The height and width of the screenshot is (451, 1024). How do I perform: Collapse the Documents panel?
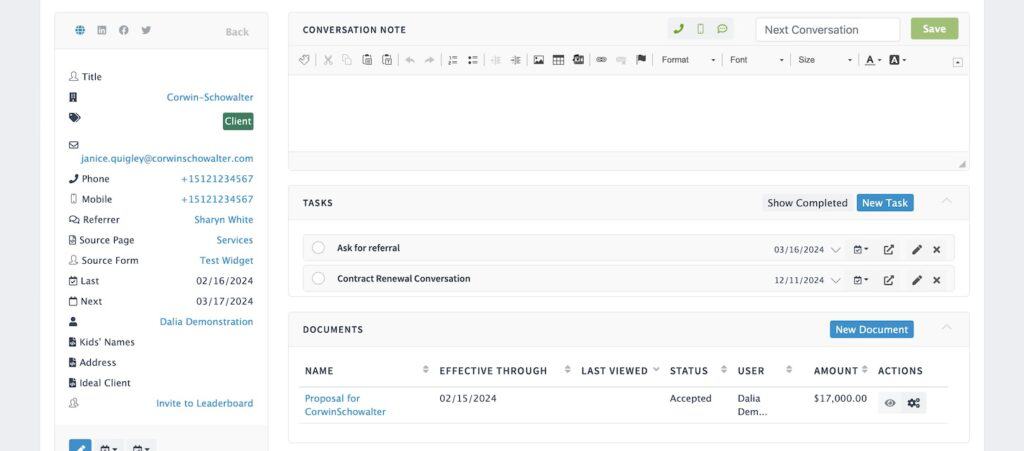[x=946, y=327]
